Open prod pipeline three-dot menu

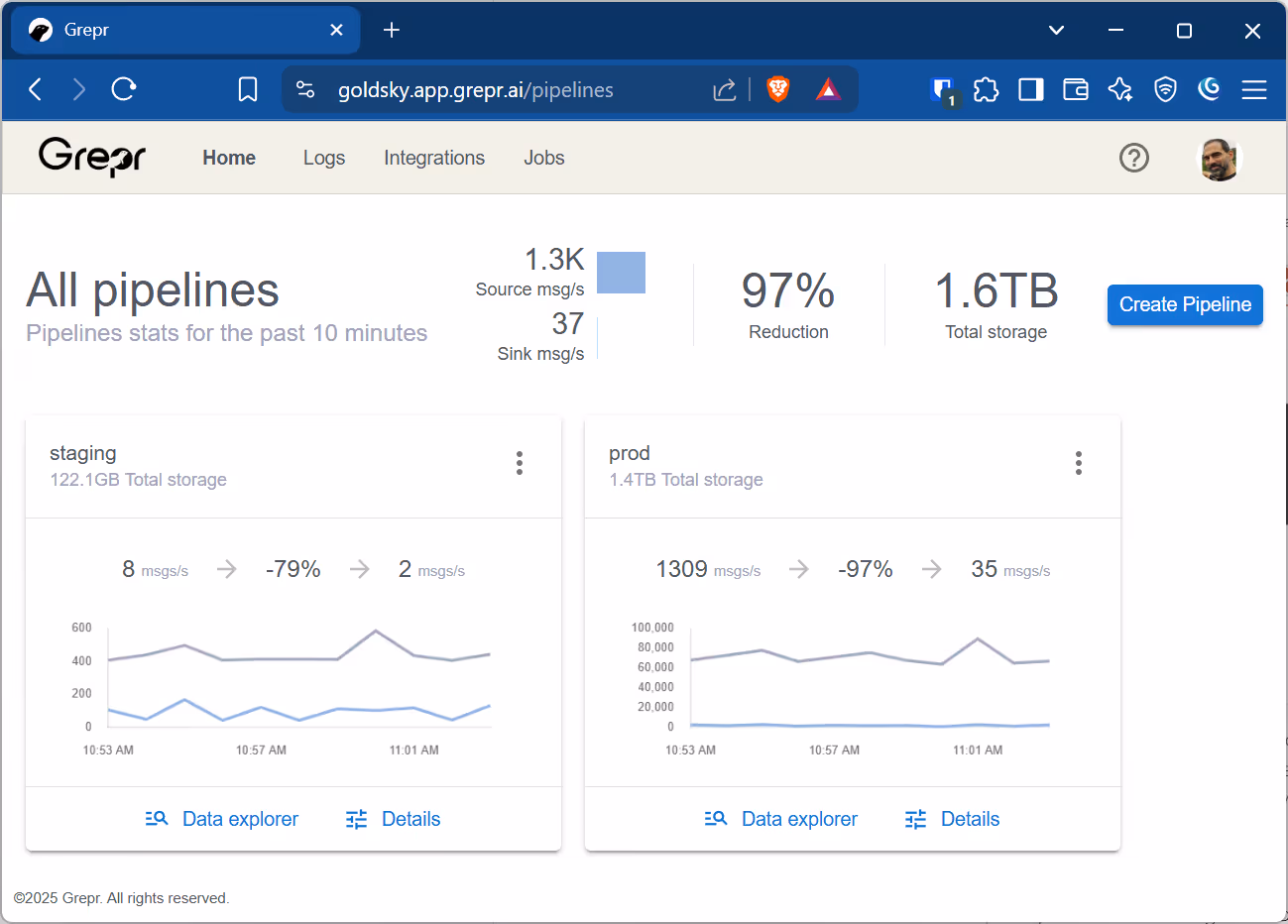pos(1078,463)
